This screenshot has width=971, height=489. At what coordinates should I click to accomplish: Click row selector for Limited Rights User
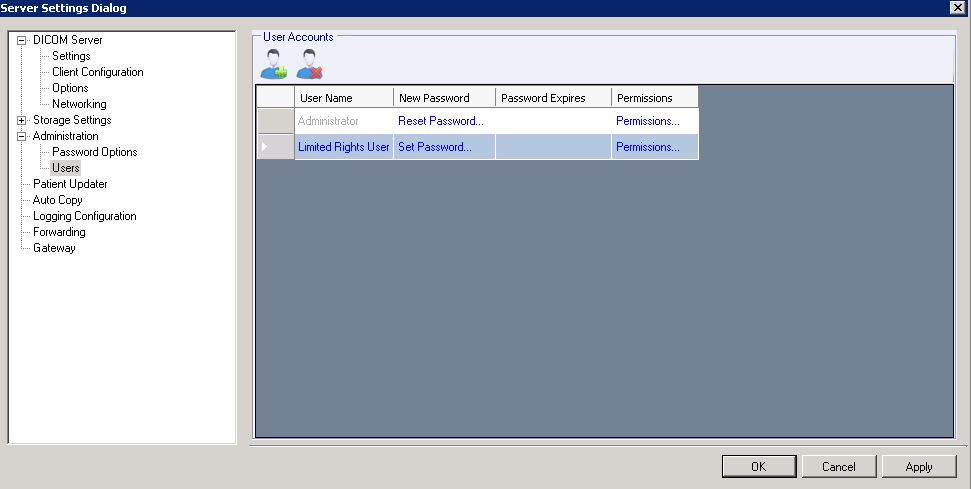(x=276, y=147)
